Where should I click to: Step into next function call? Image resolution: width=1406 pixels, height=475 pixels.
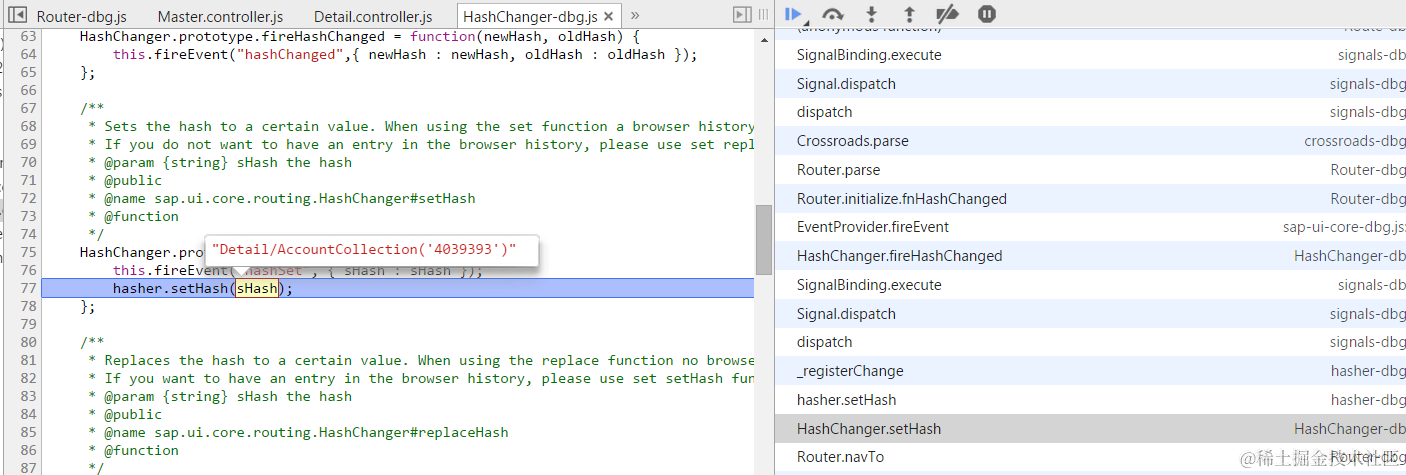click(871, 14)
